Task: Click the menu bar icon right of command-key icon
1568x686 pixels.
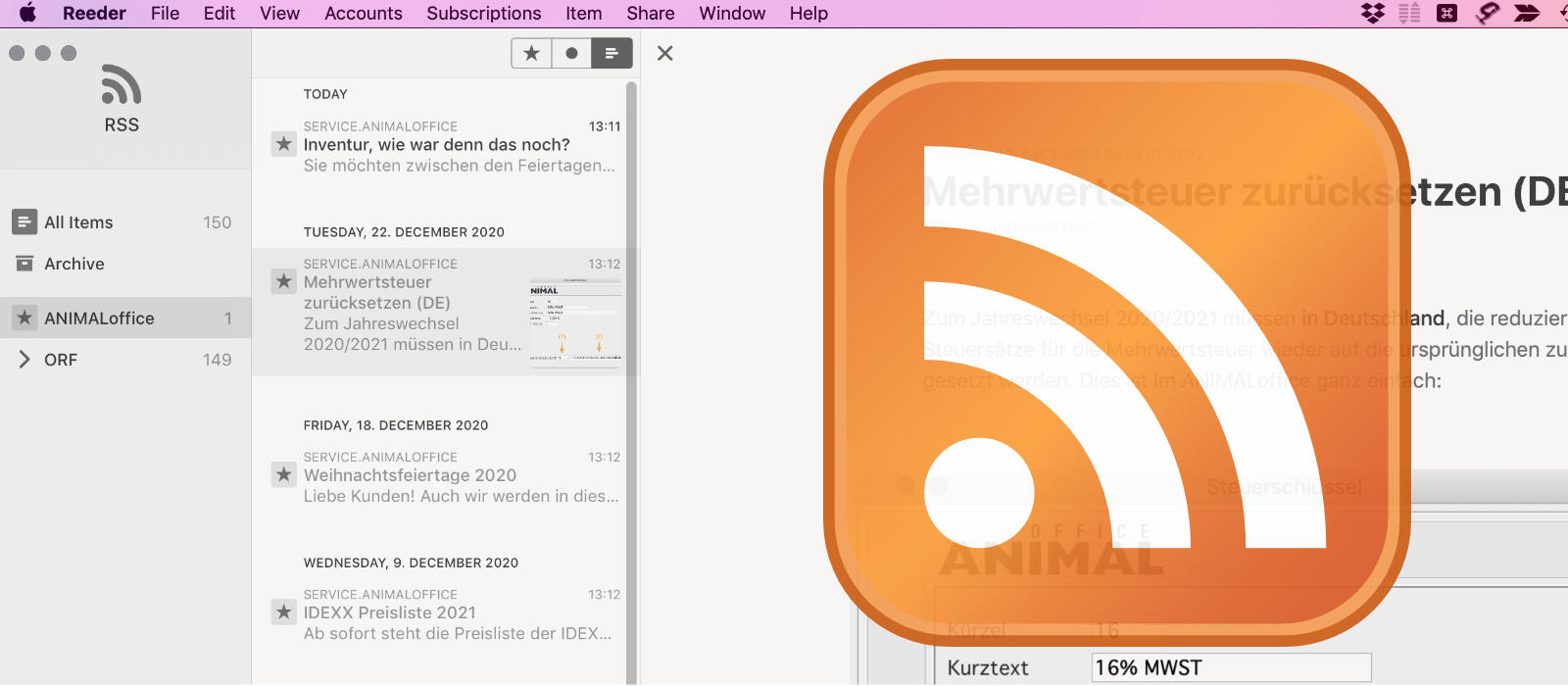Action: tap(1488, 13)
